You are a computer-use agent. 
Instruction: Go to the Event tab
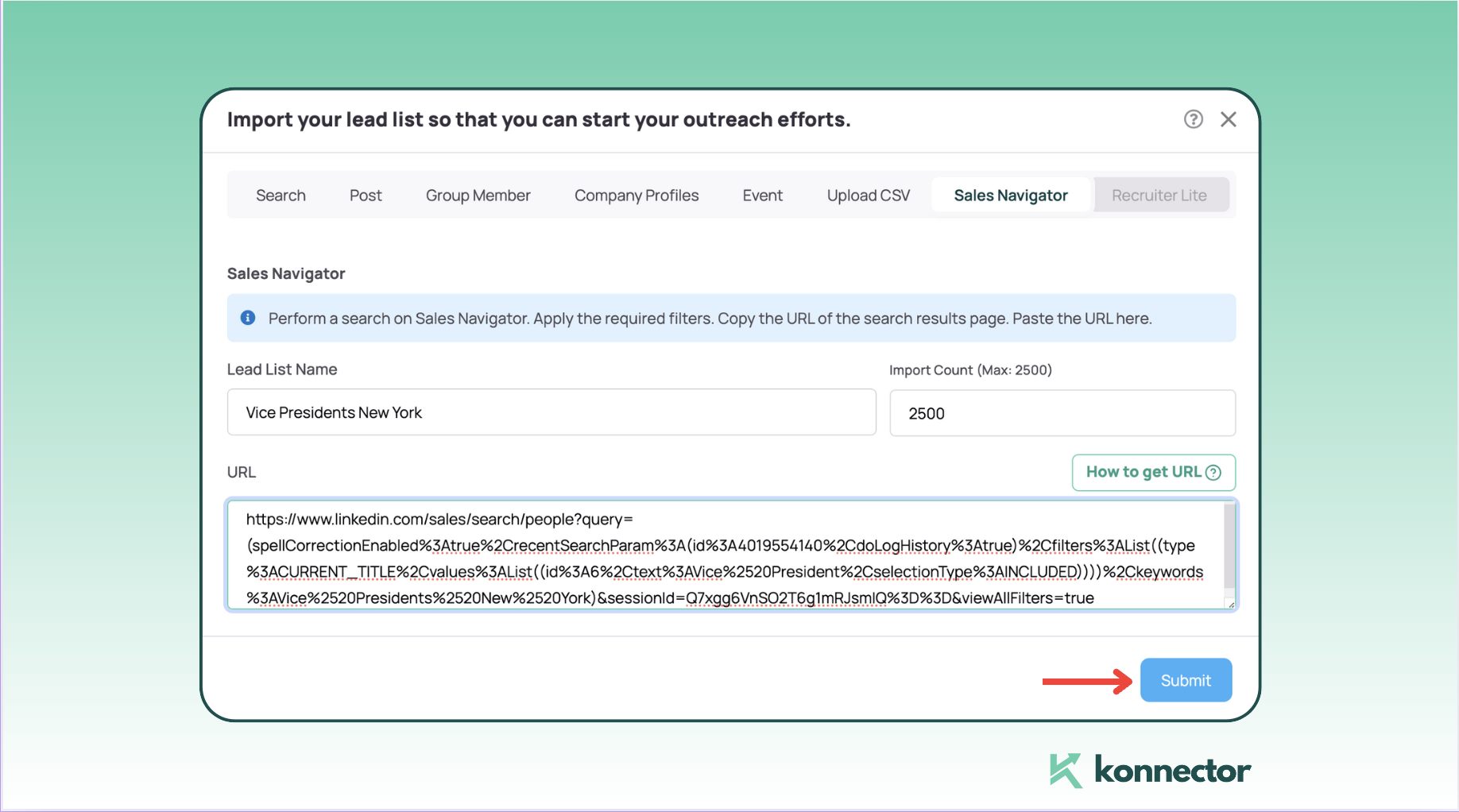point(762,195)
